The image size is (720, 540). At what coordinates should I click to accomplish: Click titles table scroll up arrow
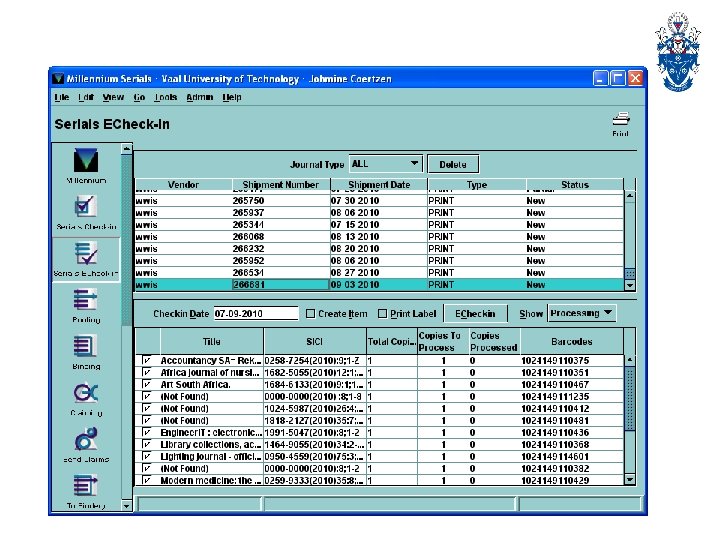[x=630, y=360]
